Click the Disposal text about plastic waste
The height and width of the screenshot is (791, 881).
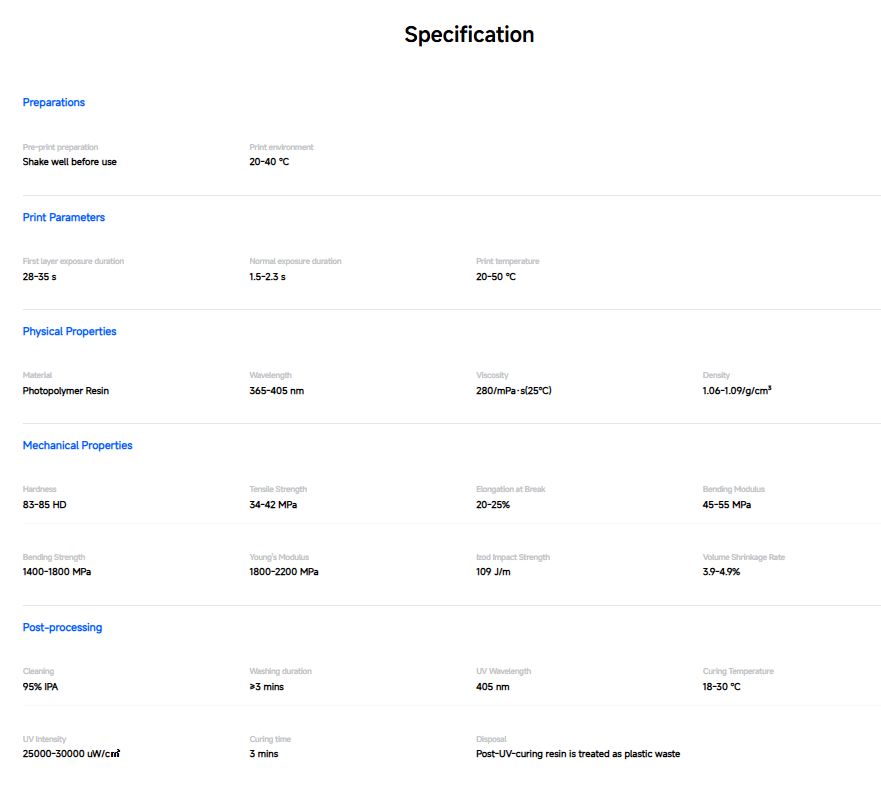point(577,754)
